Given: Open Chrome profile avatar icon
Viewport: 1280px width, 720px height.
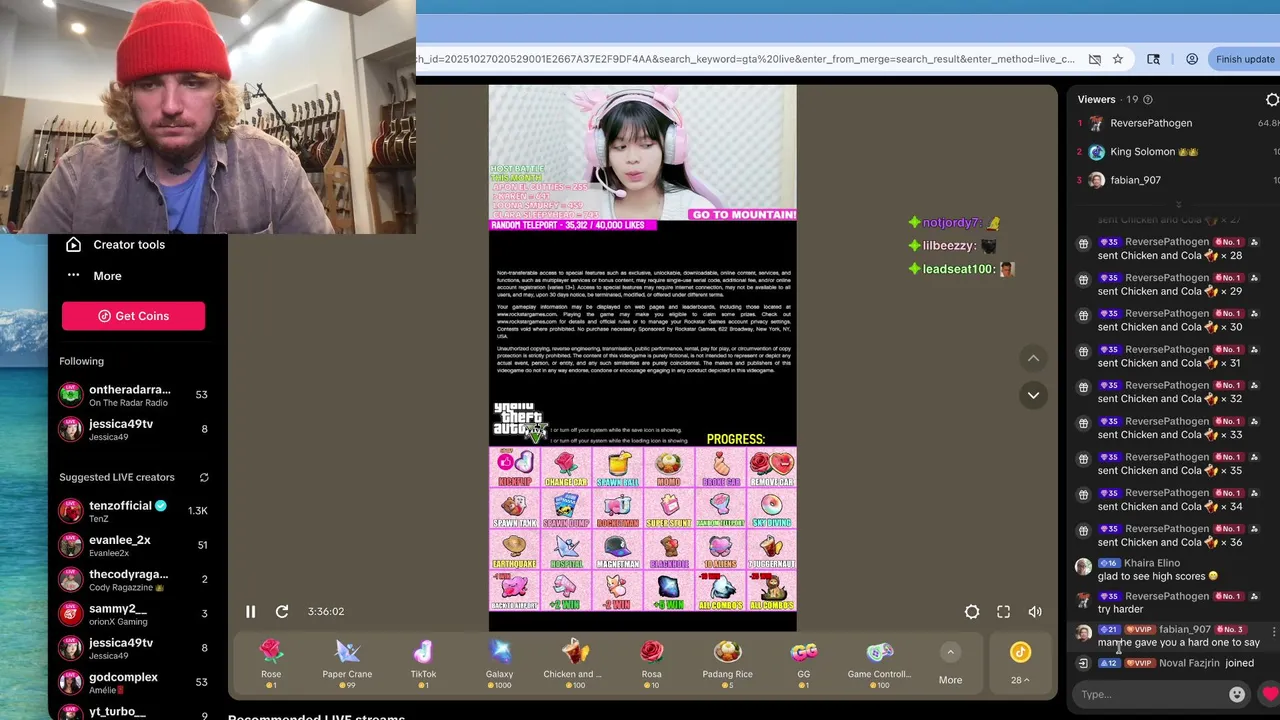Looking at the screenshot, I should click(x=1192, y=59).
